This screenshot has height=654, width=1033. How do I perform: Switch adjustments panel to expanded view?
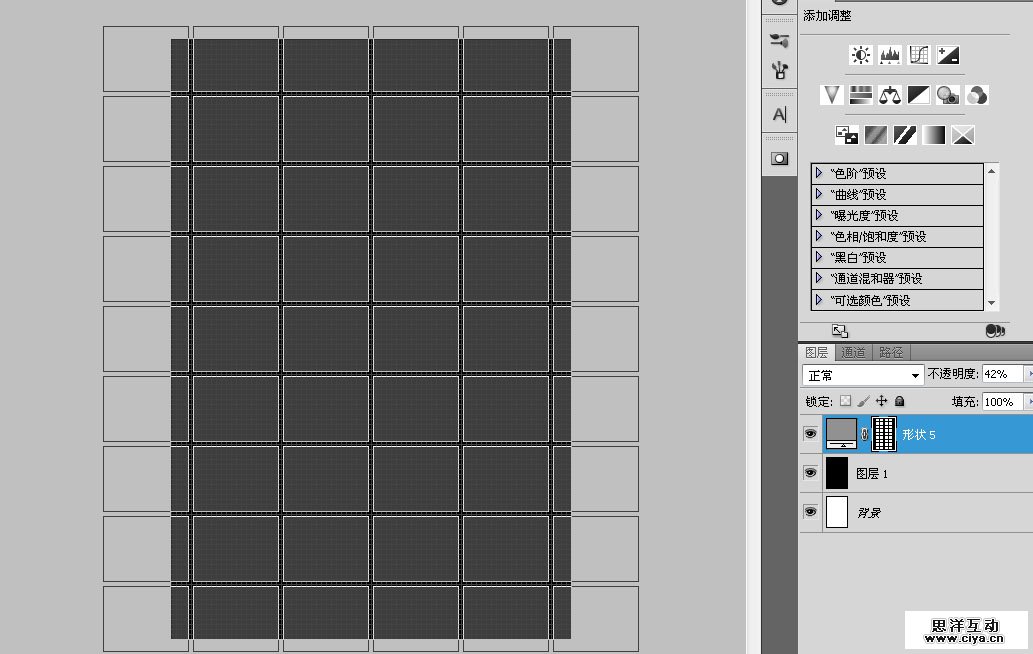click(839, 331)
